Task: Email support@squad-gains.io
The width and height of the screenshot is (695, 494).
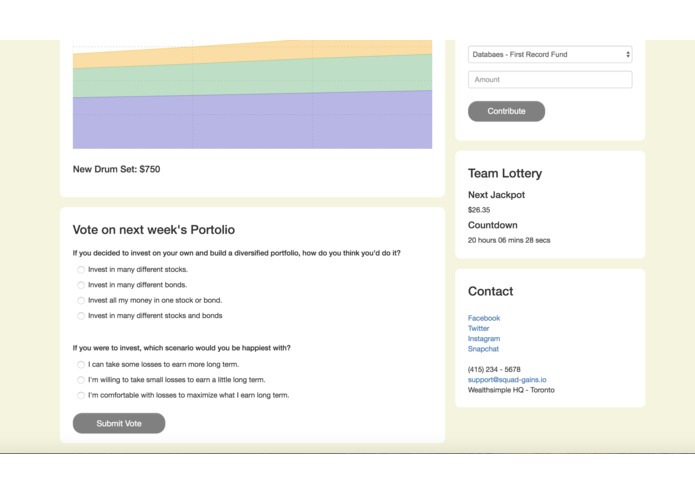Action: (x=507, y=380)
